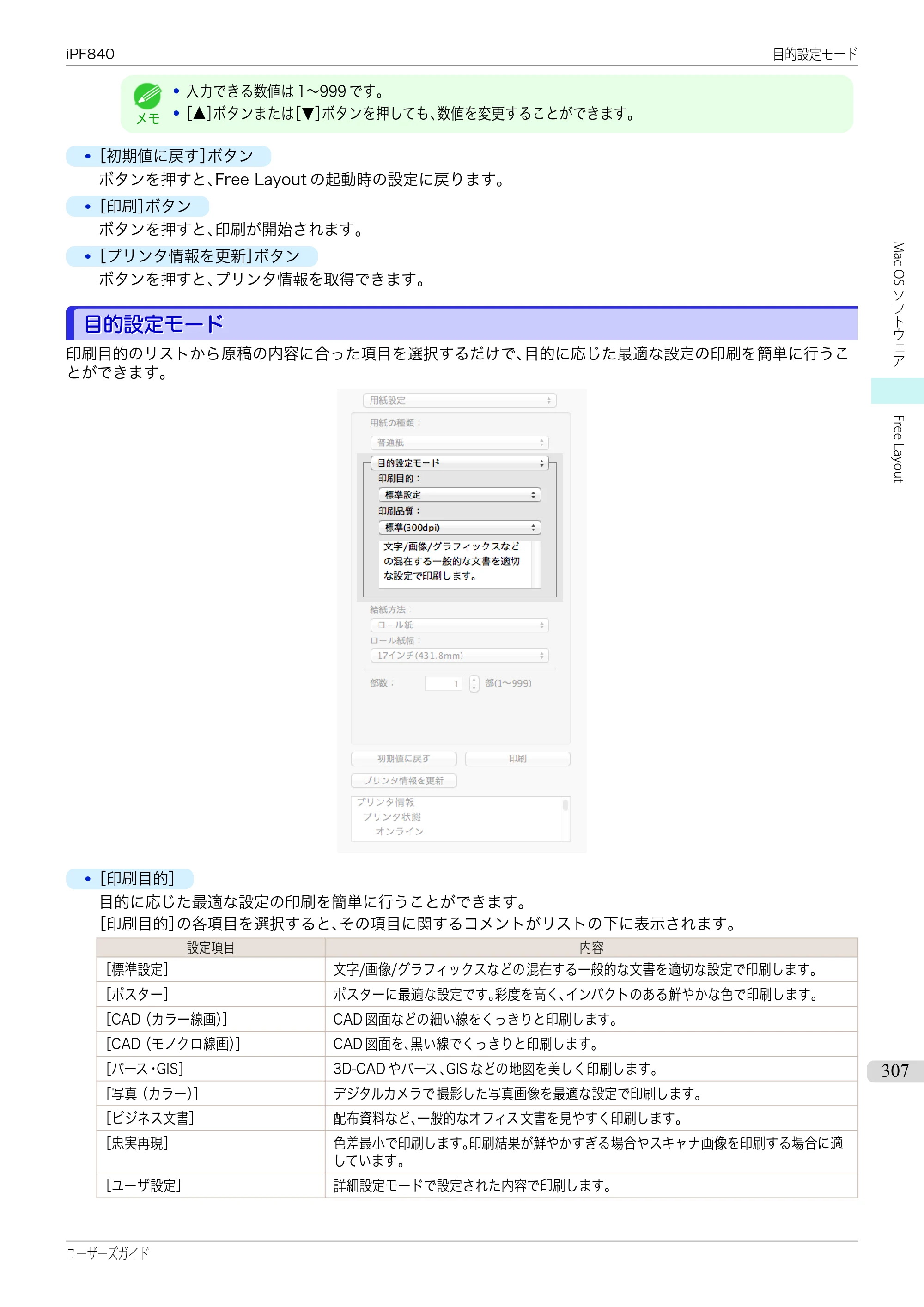The width and height of the screenshot is (924, 1307).
Task: Click the [写真 (カラー)] table cell
Action: pyautogui.click(x=211, y=1094)
